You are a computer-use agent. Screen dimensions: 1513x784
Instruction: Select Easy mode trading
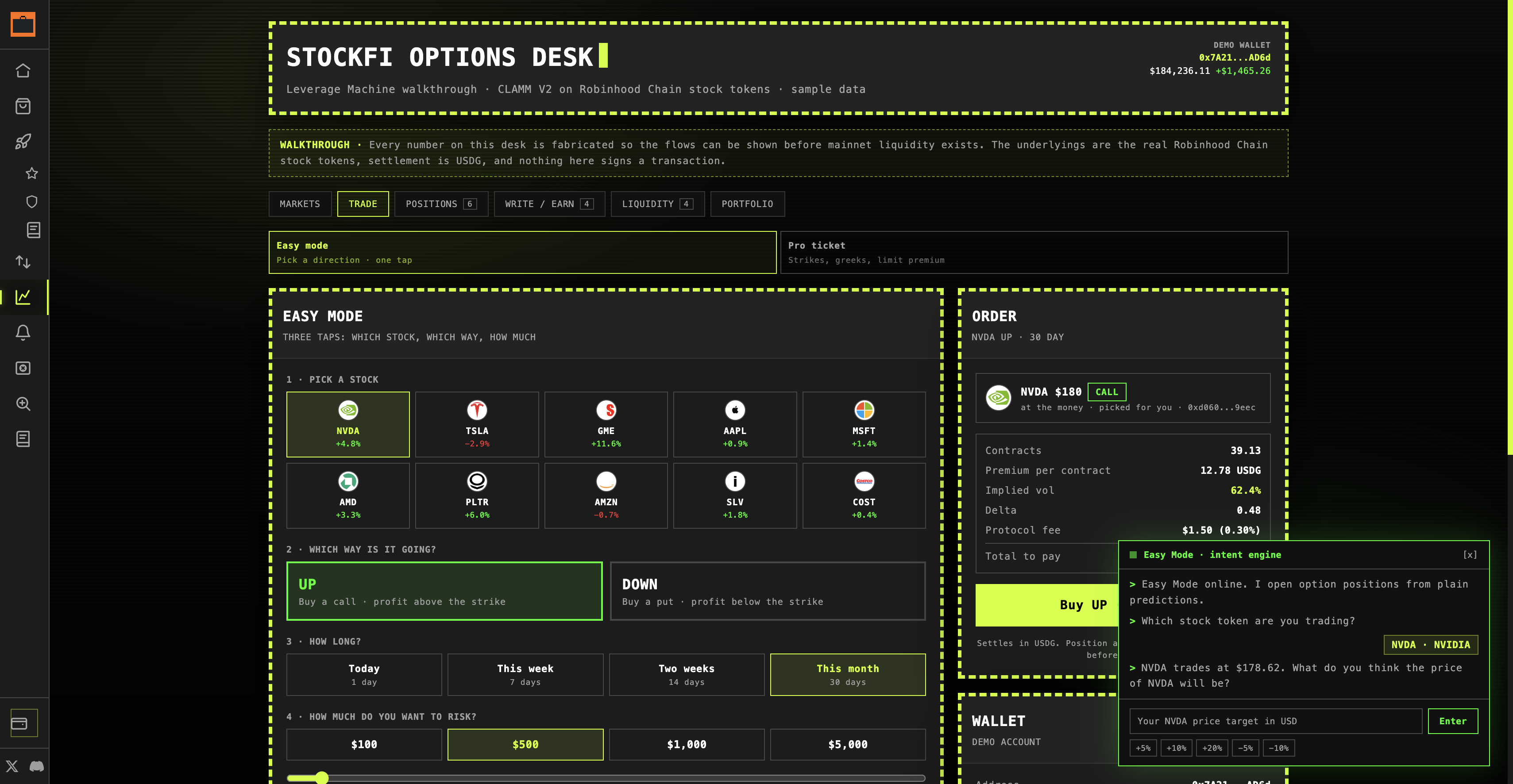pyautogui.click(x=523, y=253)
